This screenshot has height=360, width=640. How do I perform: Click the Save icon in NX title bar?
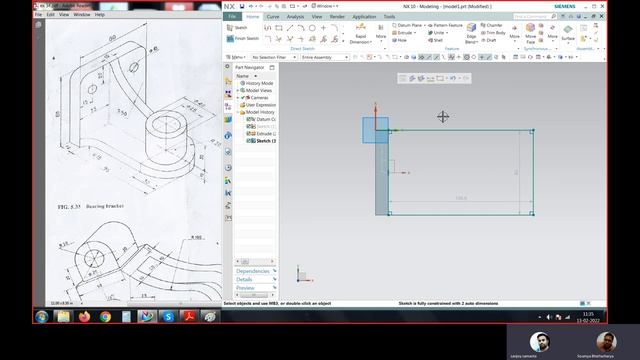pos(242,6)
